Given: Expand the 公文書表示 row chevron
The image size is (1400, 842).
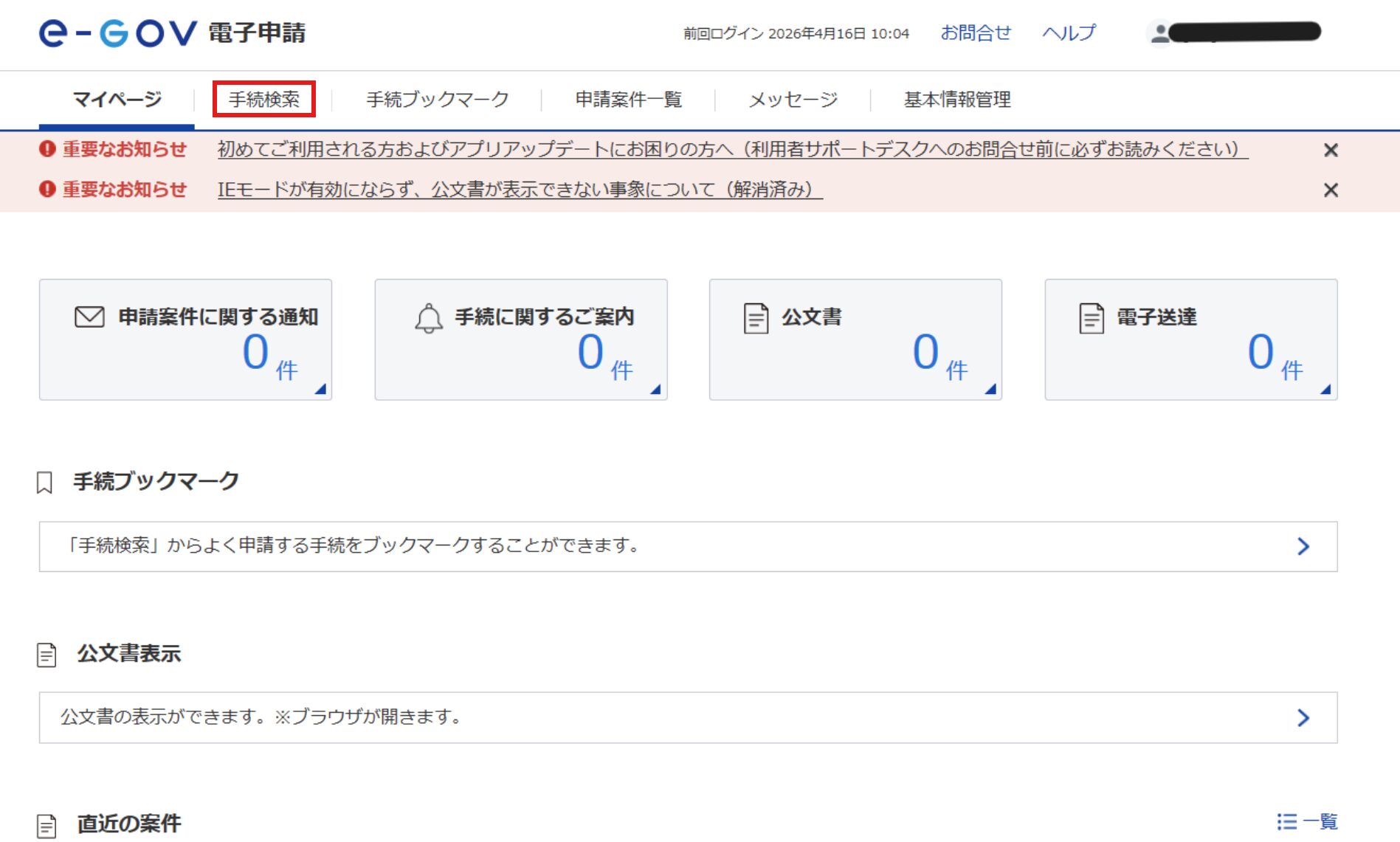Looking at the screenshot, I should 1303,717.
